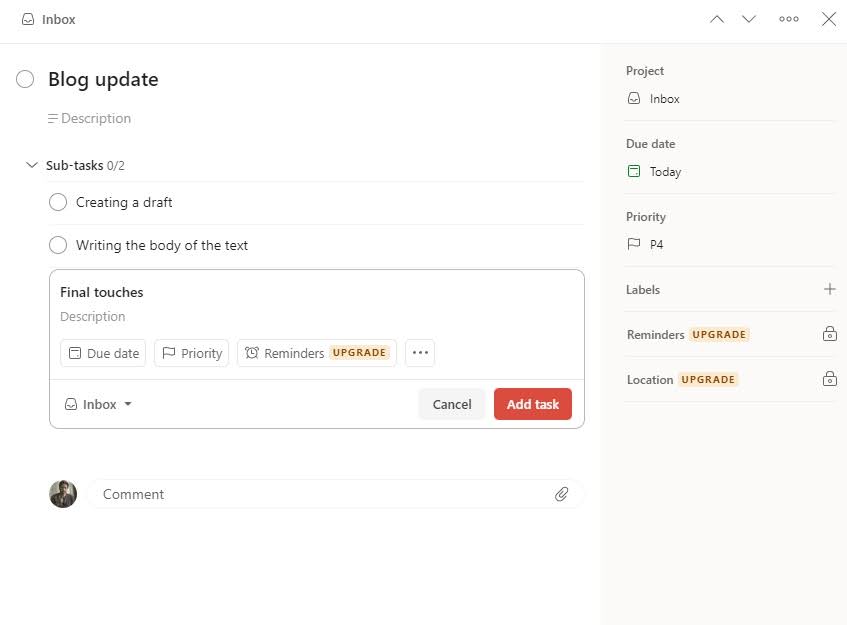This screenshot has width=847, height=625.
Task: Open the Creating a draft sub-task
Action: point(124,203)
